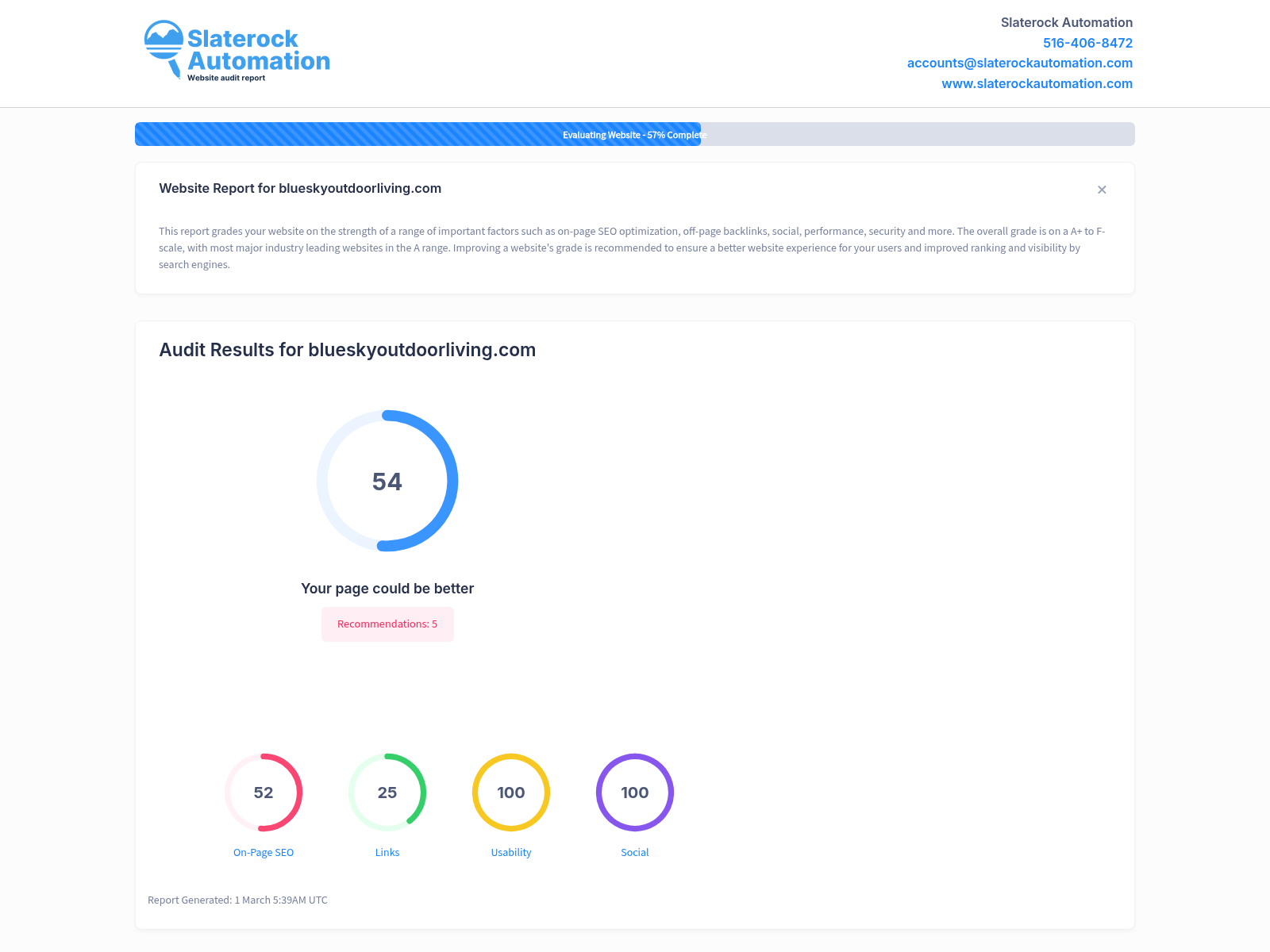Click the Report Generated timestamp
This screenshot has width=1270, height=952.
[x=237, y=900]
